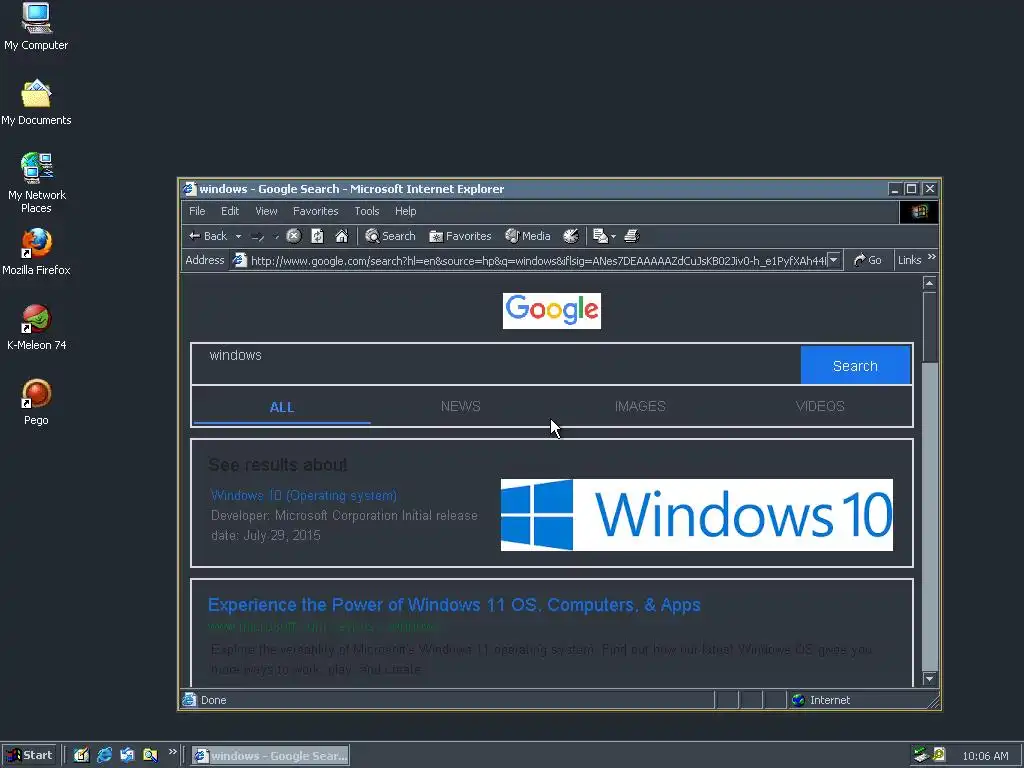The image size is (1024, 768).
Task: Go to the Home page icon
Action: coord(342,236)
